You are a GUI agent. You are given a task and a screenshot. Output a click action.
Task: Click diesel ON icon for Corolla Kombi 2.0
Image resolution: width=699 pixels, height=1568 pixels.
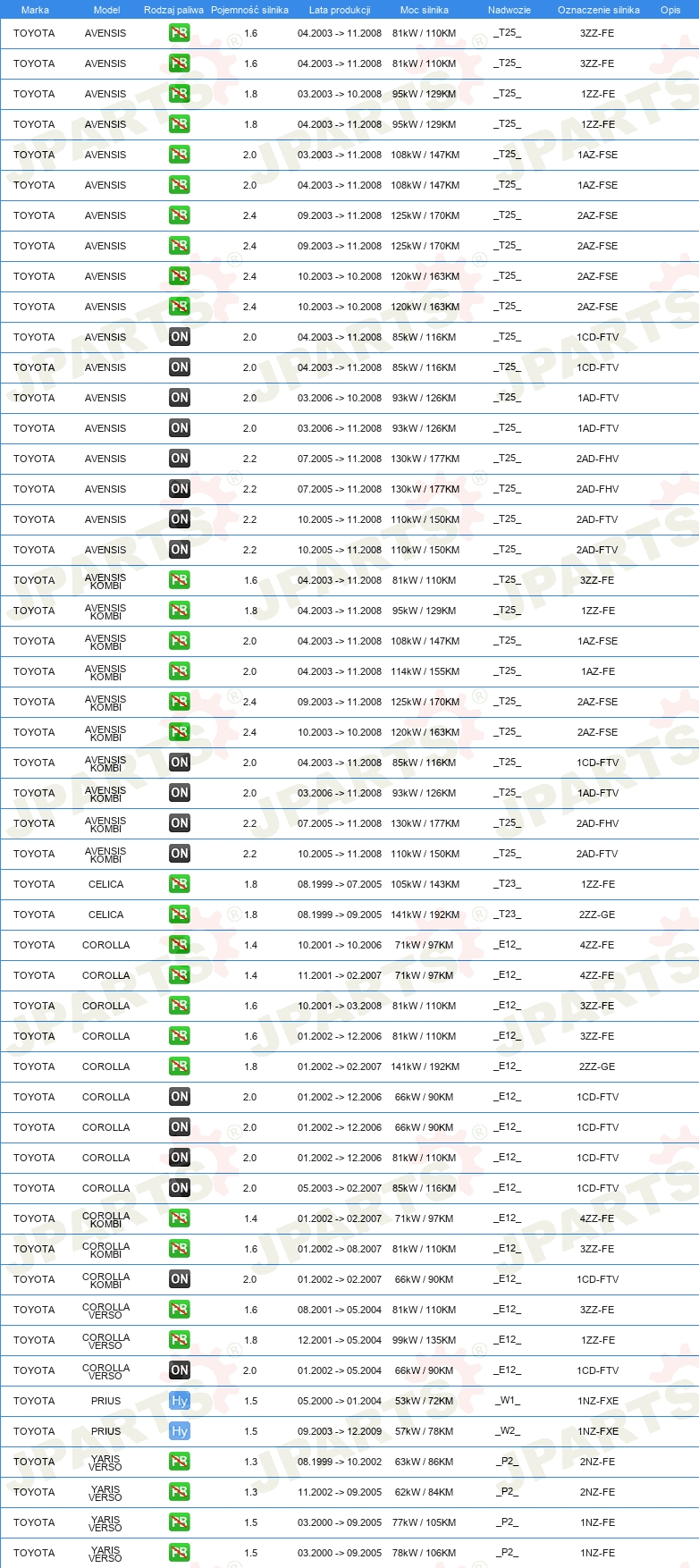tap(179, 1279)
